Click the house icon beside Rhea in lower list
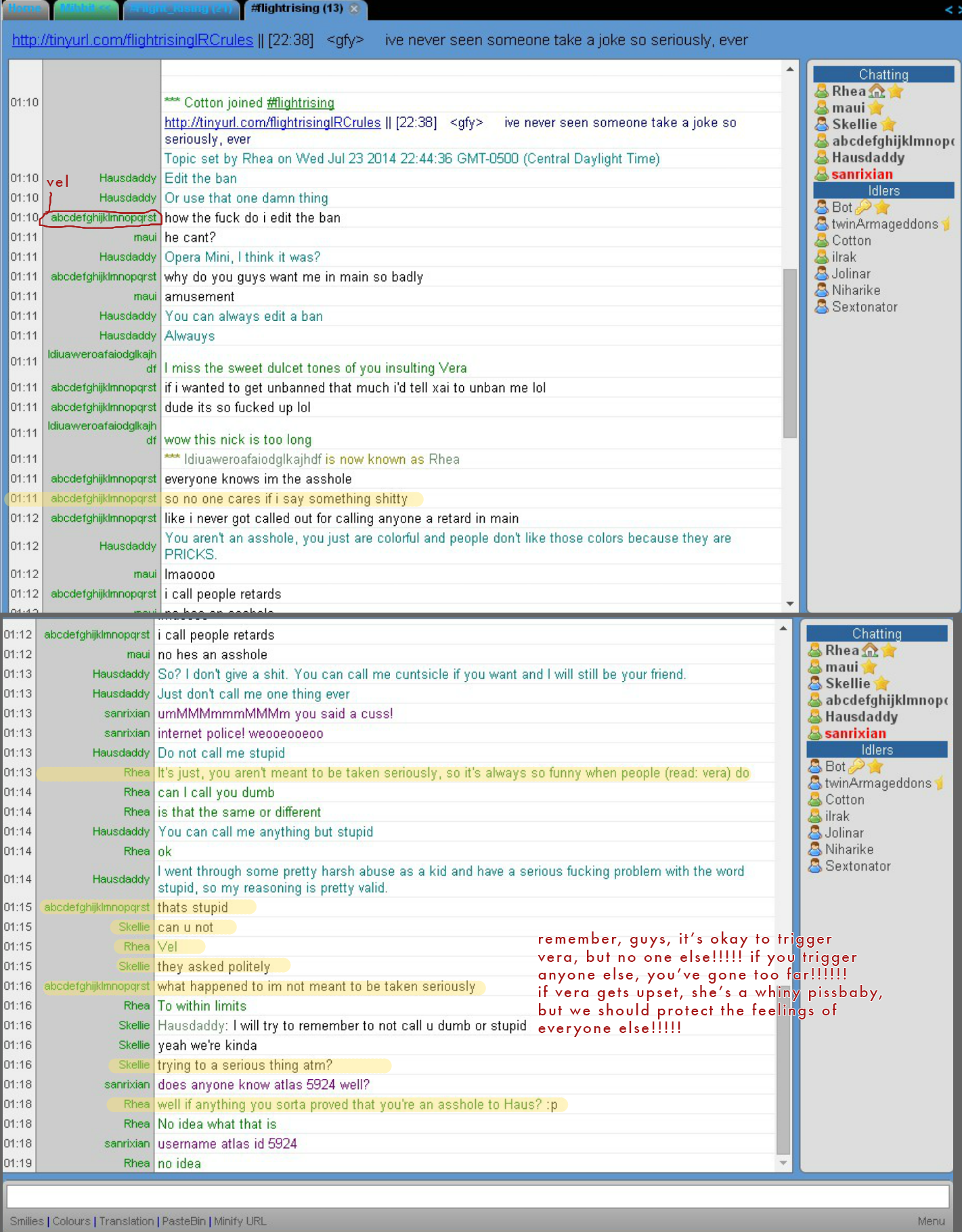 pyautogui.click(x=870, y=650)
